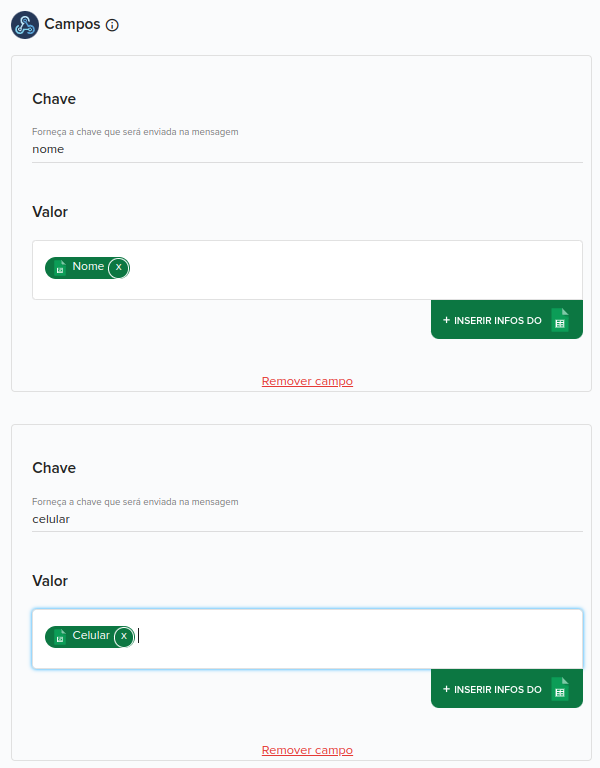Viewport: 600px width, 768px height.
Task: Click the Google Sheets icon in the second INSERIR INFOS DO button
Action: coord(560,689)
